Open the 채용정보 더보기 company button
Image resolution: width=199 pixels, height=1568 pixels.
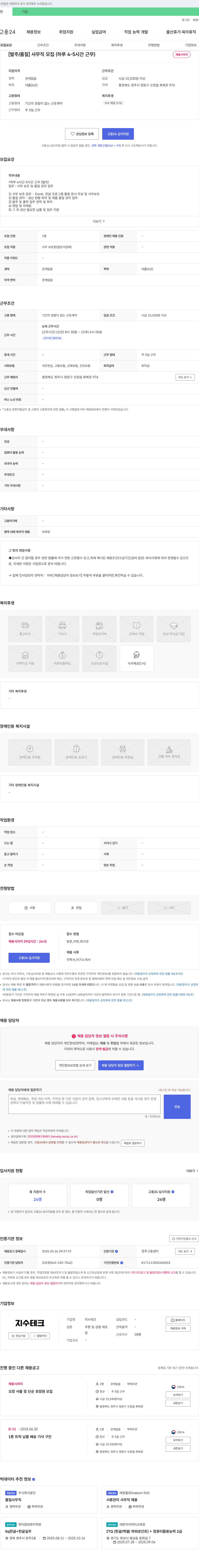[x=178, y=1328]
